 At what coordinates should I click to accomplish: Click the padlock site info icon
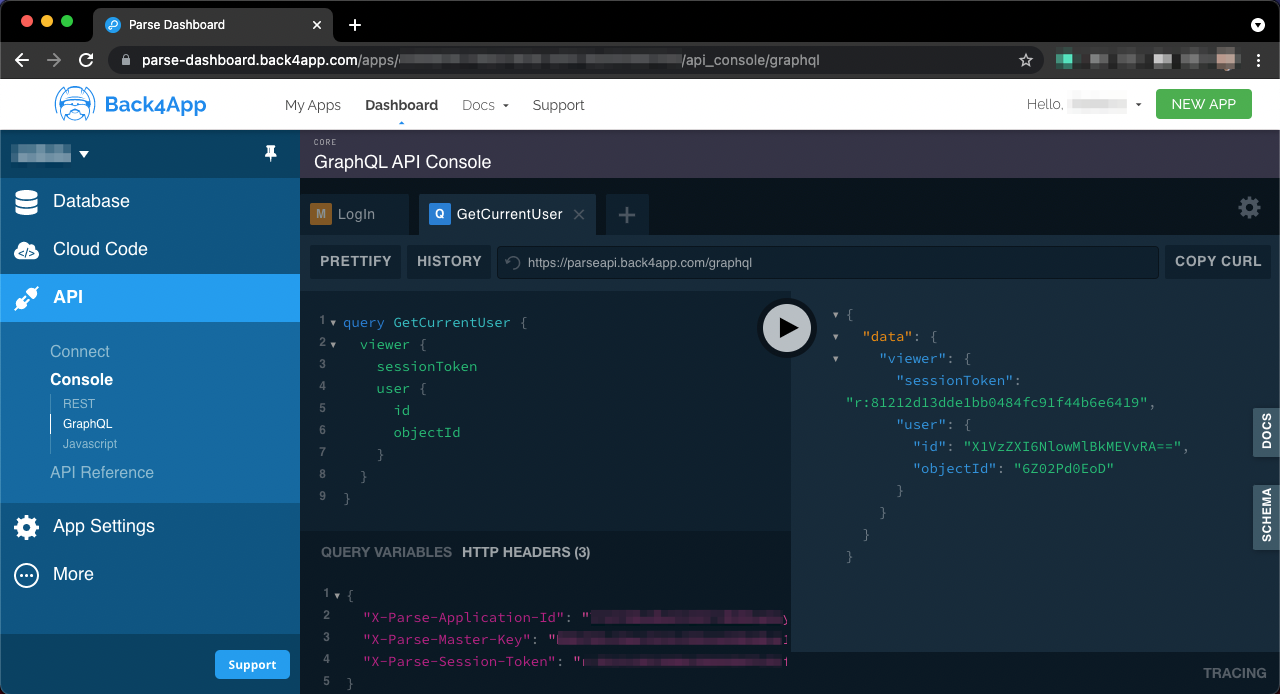pos(125,60)
